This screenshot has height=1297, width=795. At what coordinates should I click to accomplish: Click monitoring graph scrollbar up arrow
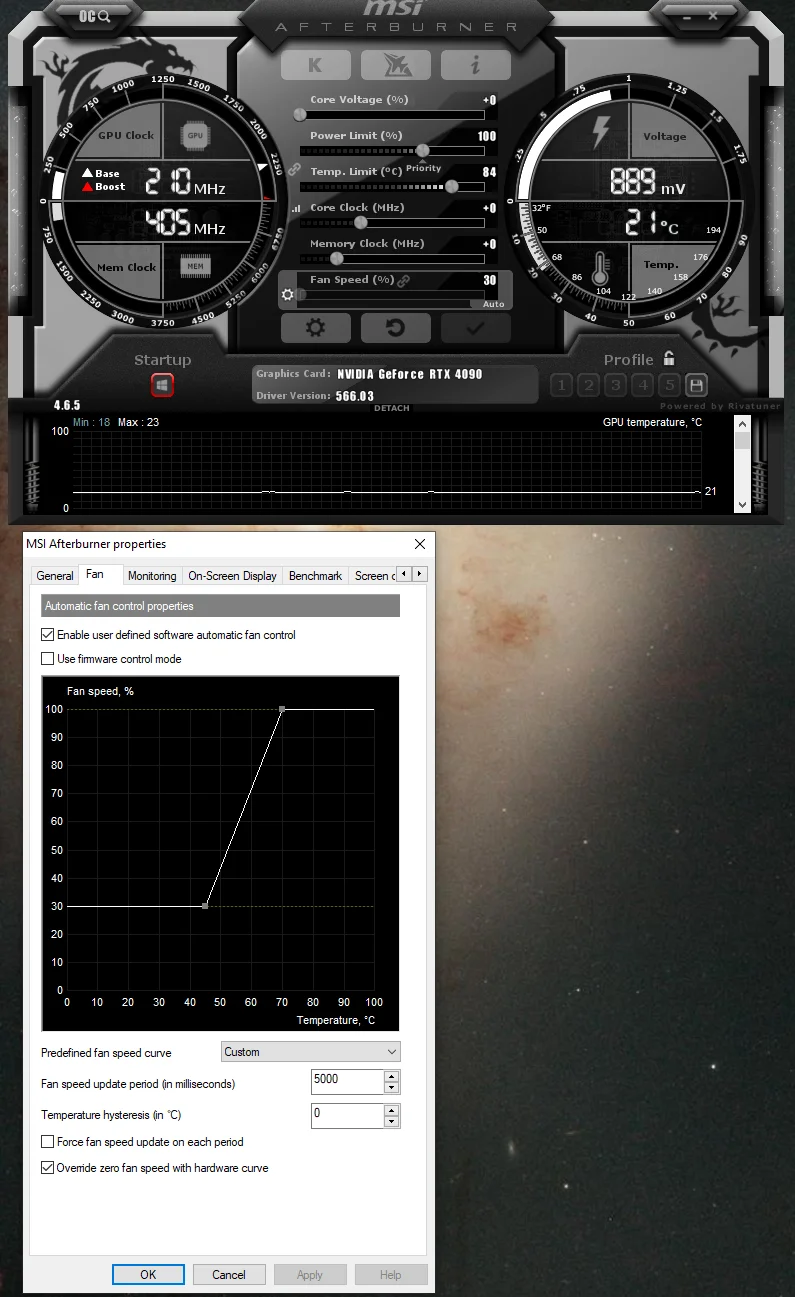742,424
